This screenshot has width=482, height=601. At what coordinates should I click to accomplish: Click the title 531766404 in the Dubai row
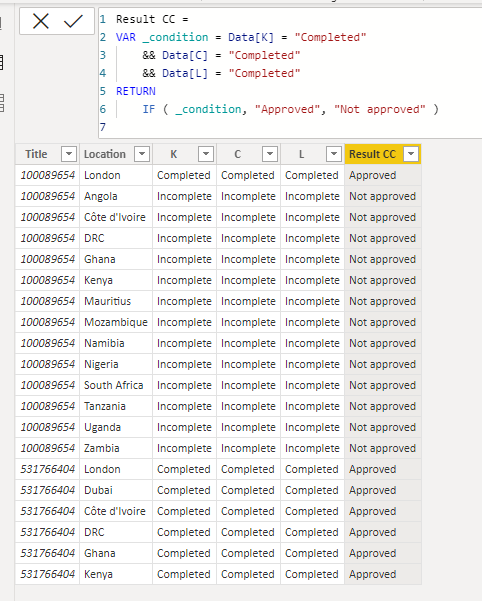pos(48,490)
